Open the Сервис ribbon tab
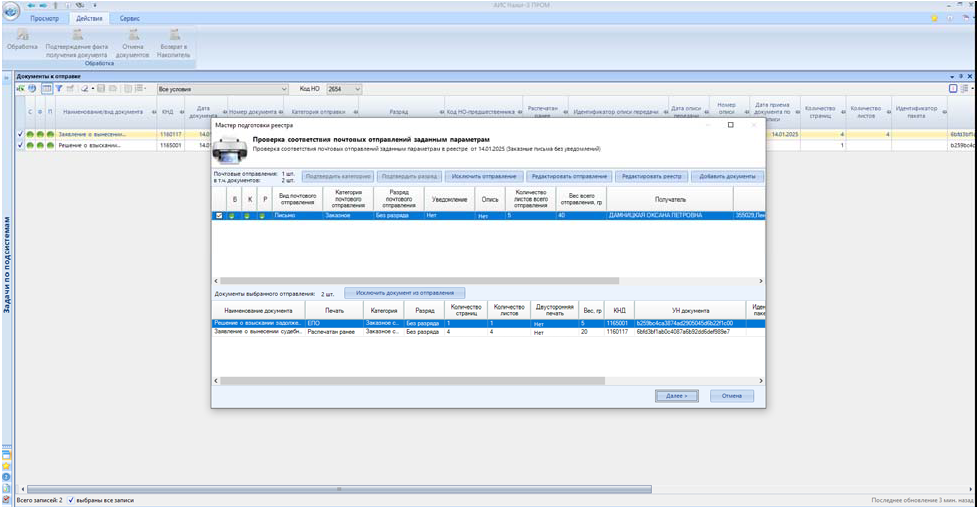This screenshot has height=509, width=979. [x=129, y=18]
